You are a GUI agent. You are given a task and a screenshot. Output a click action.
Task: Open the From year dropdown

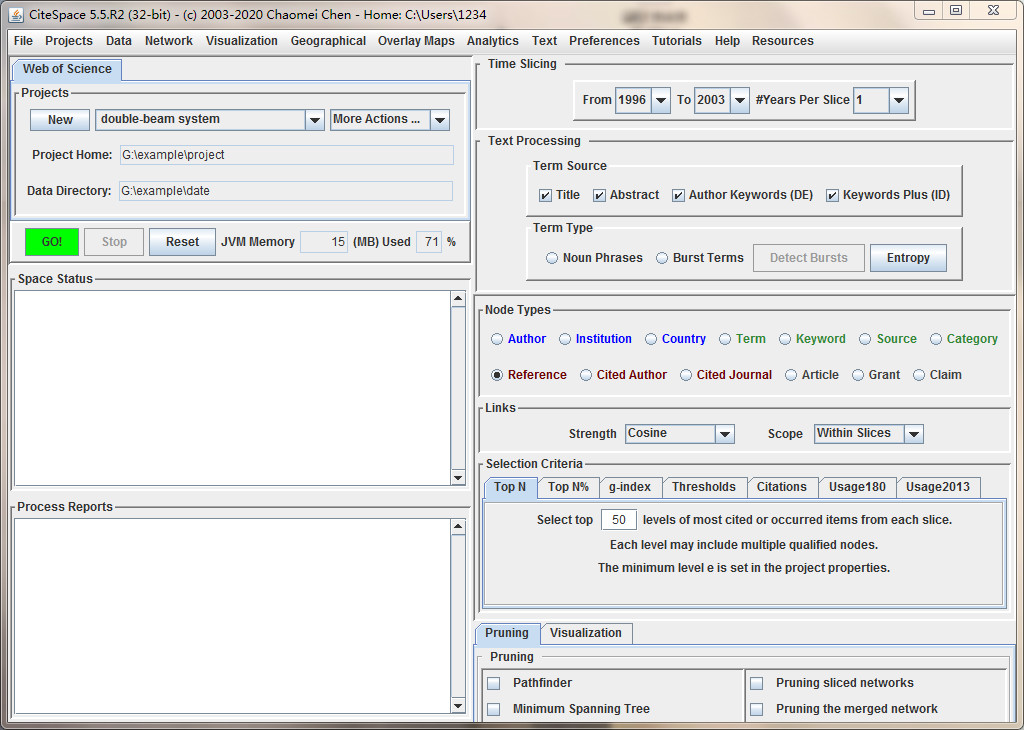(661, 101)
